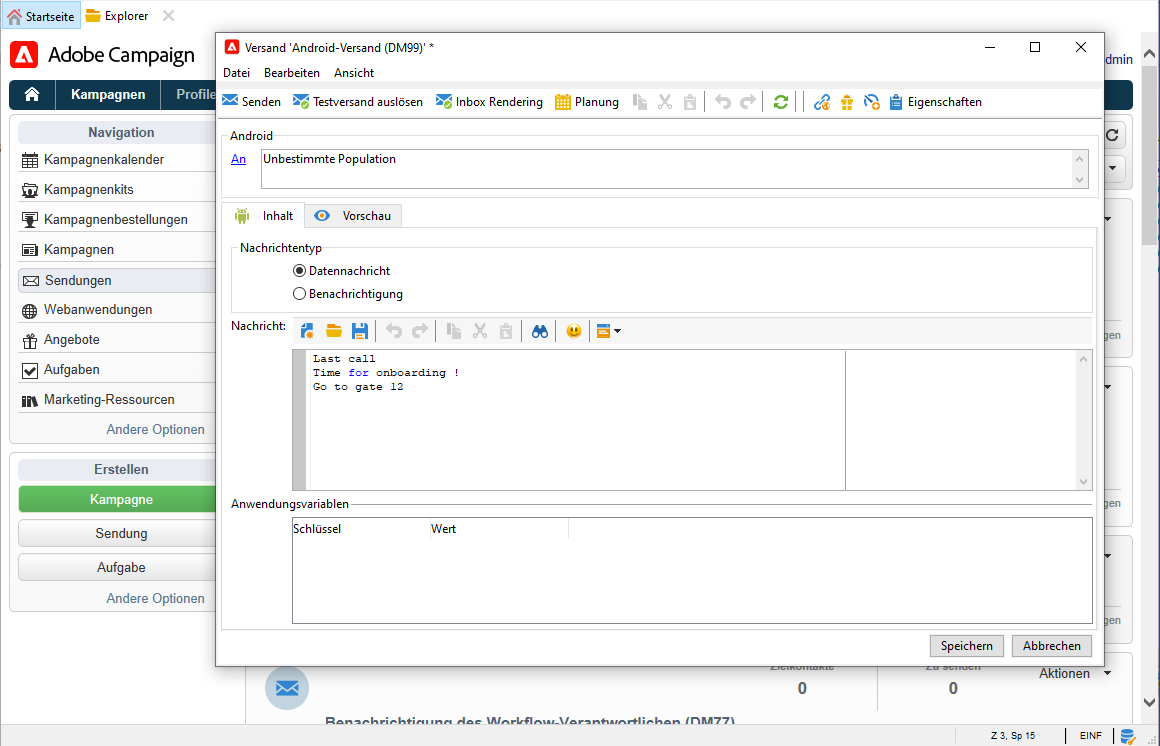Image resolution: width=1160 pixels, height=746 pixels.
Task: Open the Bearbeiten menu
Action: point(292,73)
